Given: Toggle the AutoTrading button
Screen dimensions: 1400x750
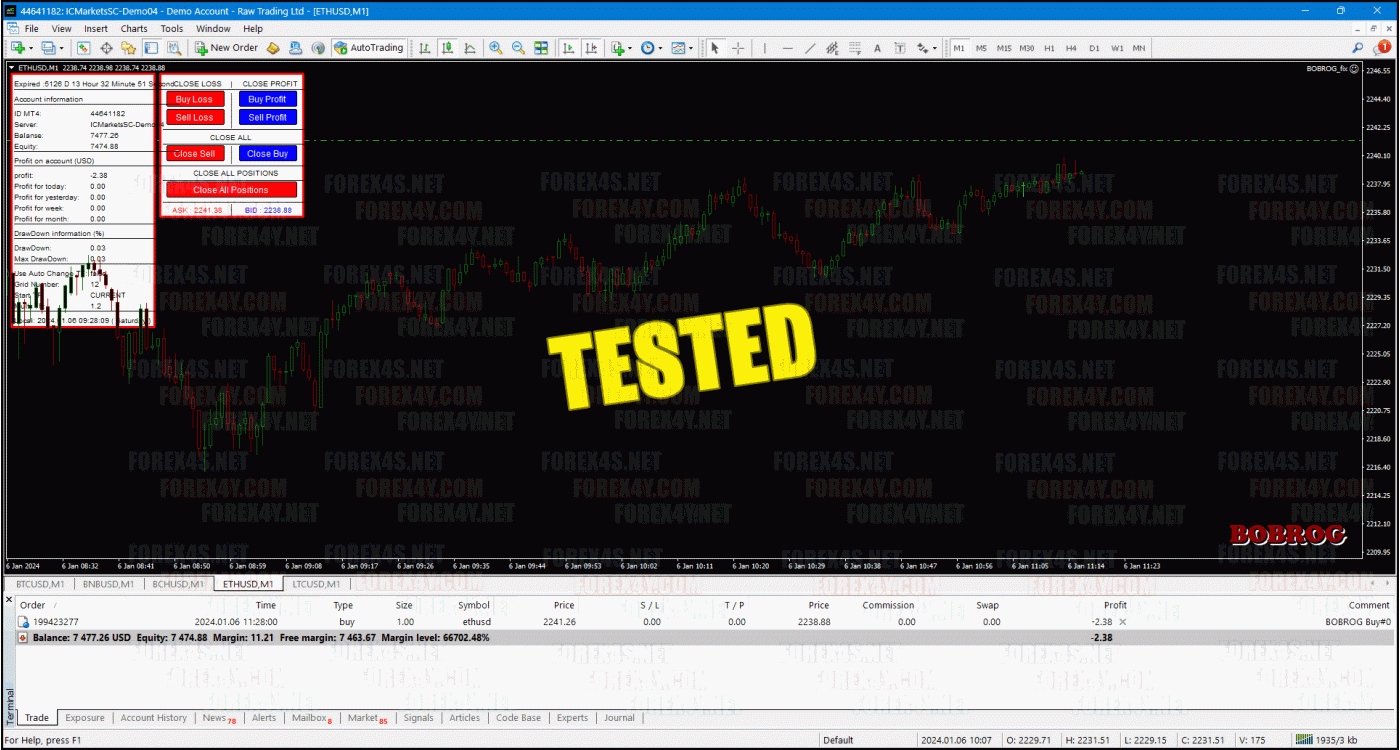Looking at the screenshot, I should 369,47.
